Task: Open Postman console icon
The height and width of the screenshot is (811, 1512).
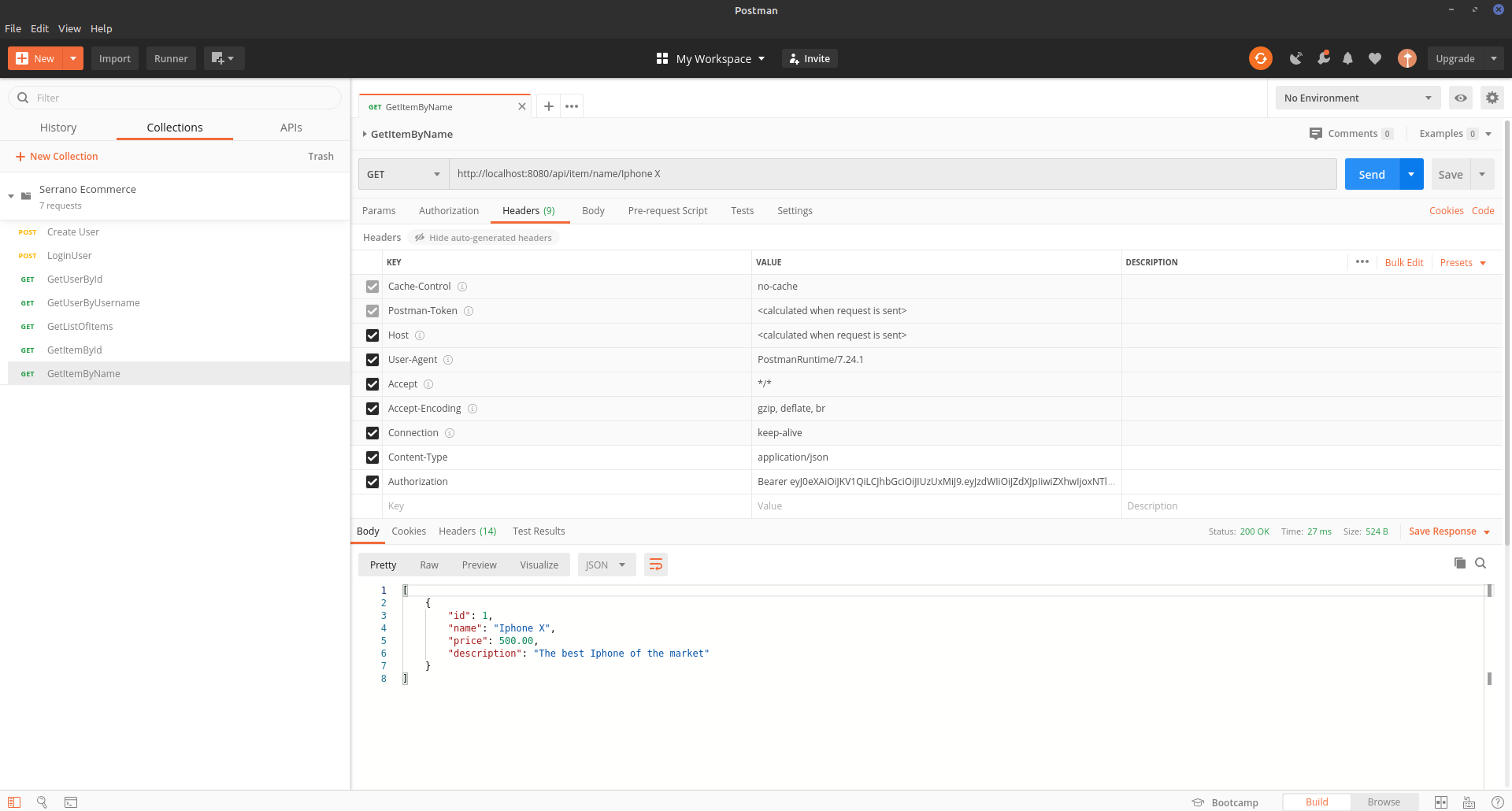Action: pos(71,802)
